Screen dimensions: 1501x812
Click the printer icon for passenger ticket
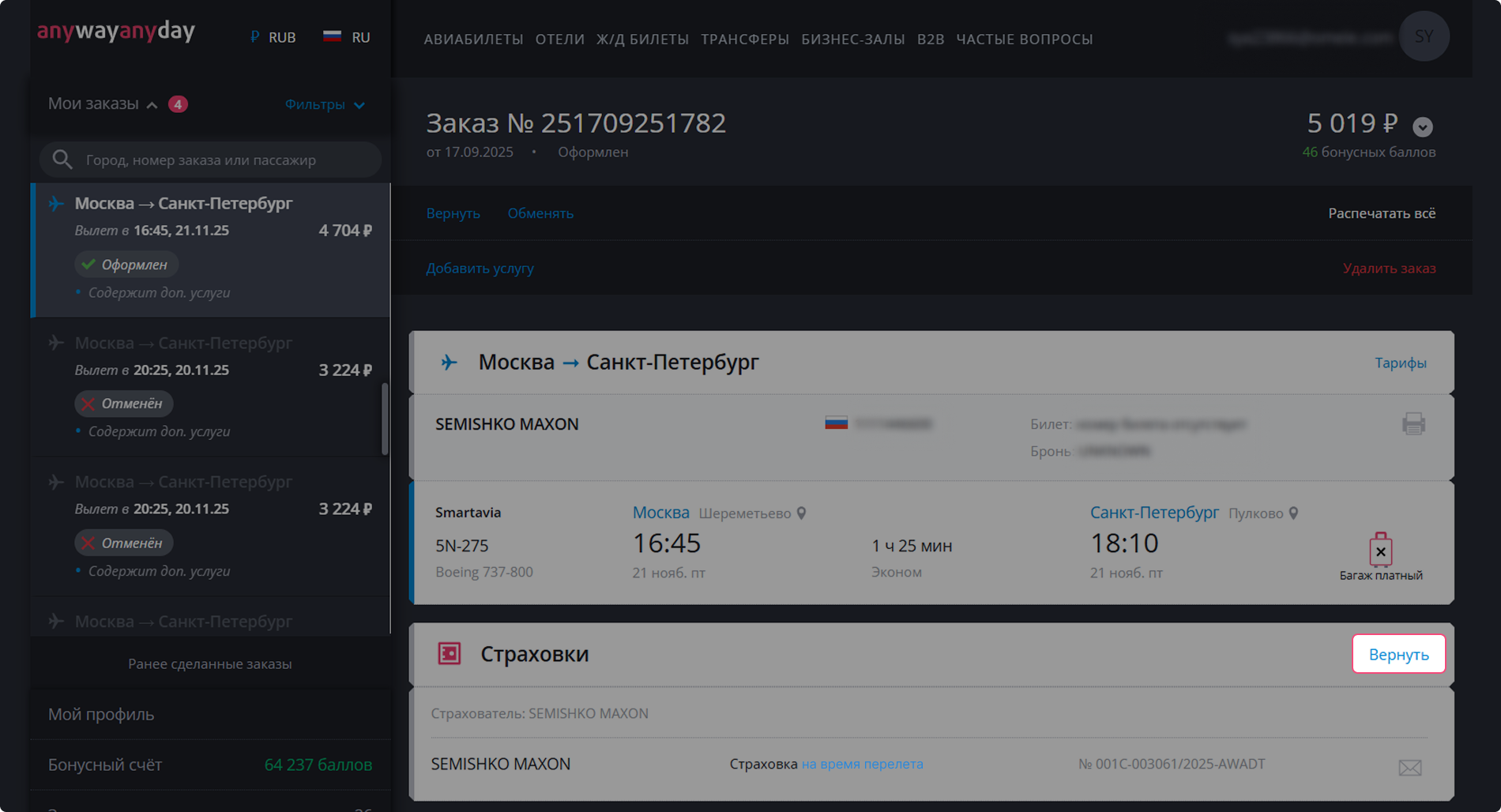point(1413,424)
